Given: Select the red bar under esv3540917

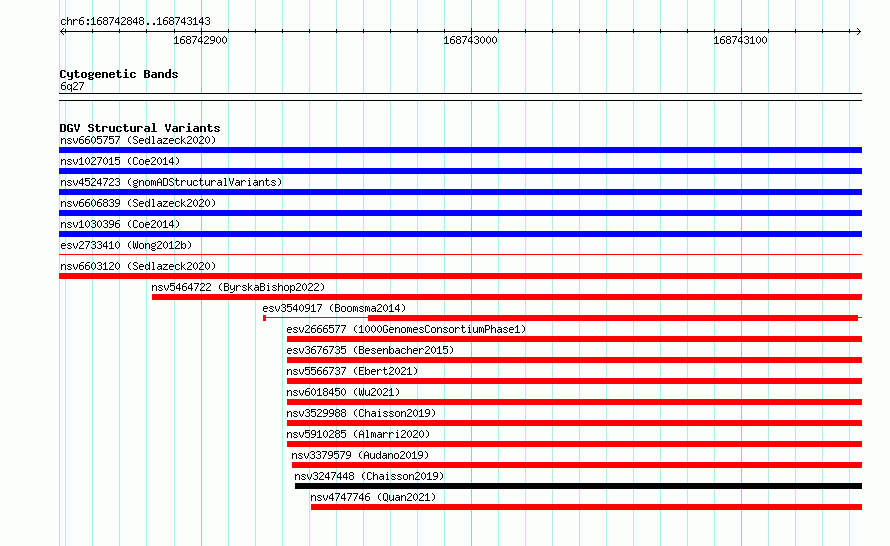Looking at the screenshot, I should pyautogui.click(x=613, y=318).
